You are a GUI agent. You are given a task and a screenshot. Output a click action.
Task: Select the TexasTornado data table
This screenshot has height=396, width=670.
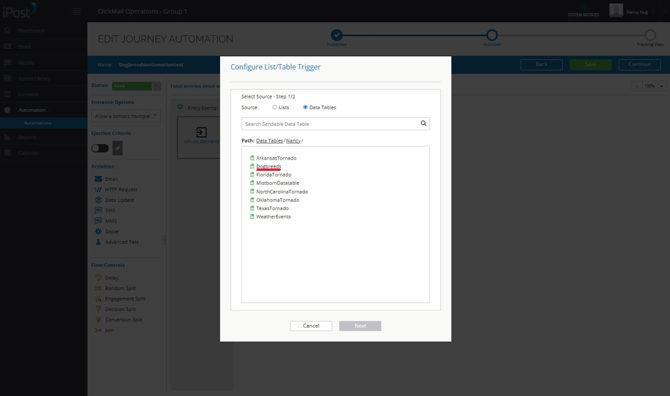coord(272,208)
